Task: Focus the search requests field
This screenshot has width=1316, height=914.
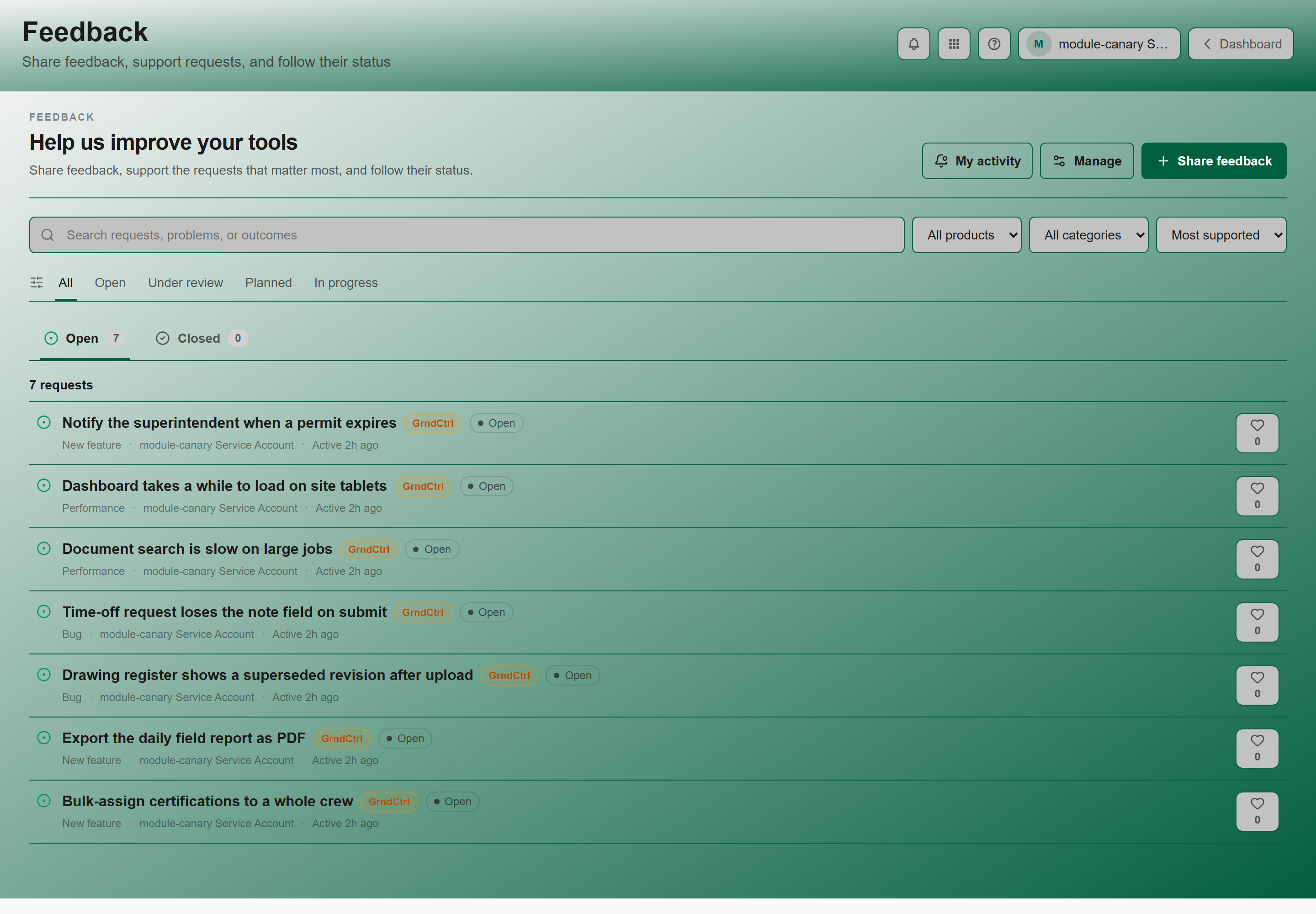Action: [467, 235]
